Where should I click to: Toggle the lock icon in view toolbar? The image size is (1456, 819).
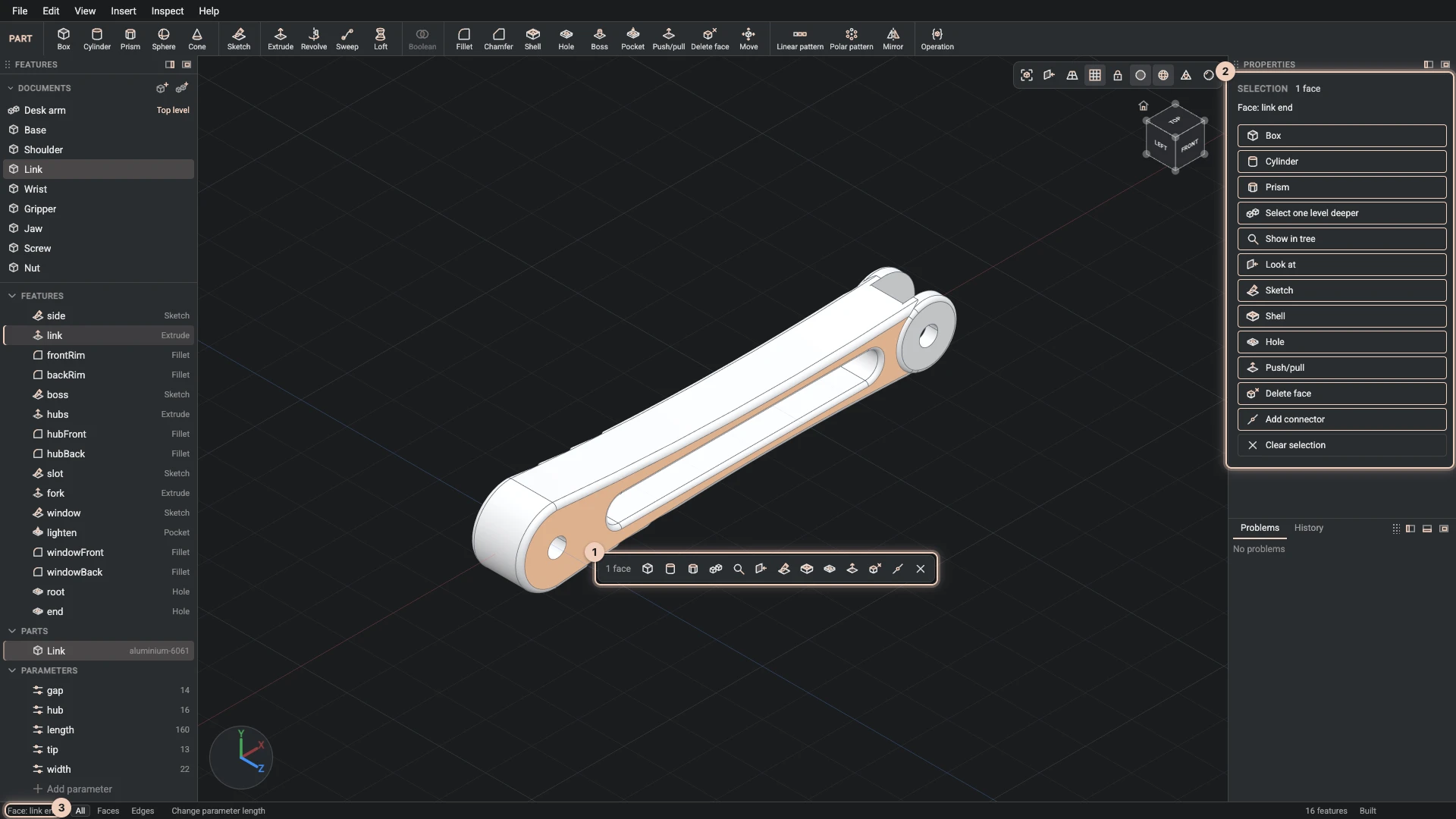pos(1118,75)
